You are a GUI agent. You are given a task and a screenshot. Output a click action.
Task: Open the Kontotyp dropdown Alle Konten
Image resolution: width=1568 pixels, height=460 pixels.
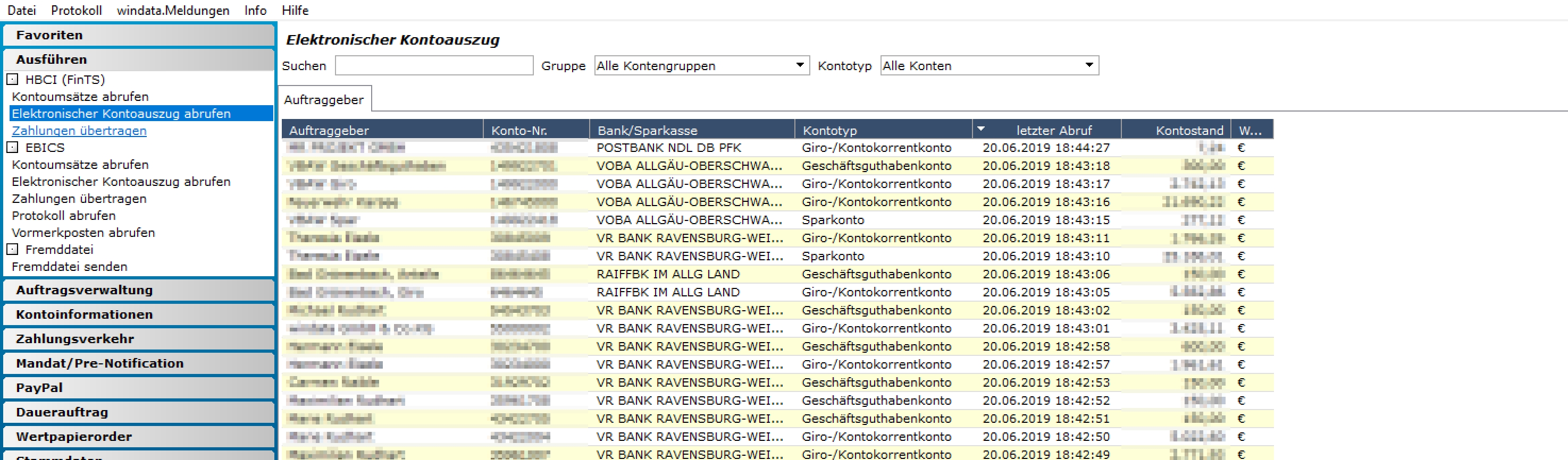coord(990,66)
